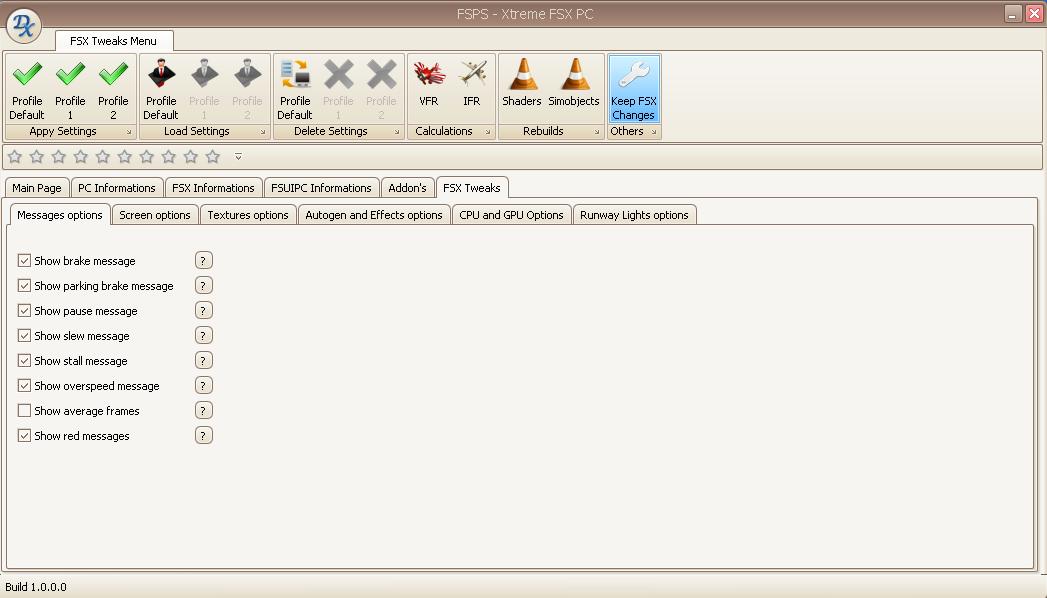Click the FSPS - Xtreme FSX PC title

[x=525, y=14]
